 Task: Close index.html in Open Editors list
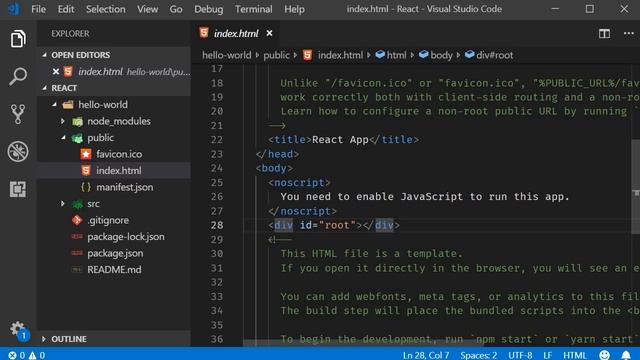56,72
